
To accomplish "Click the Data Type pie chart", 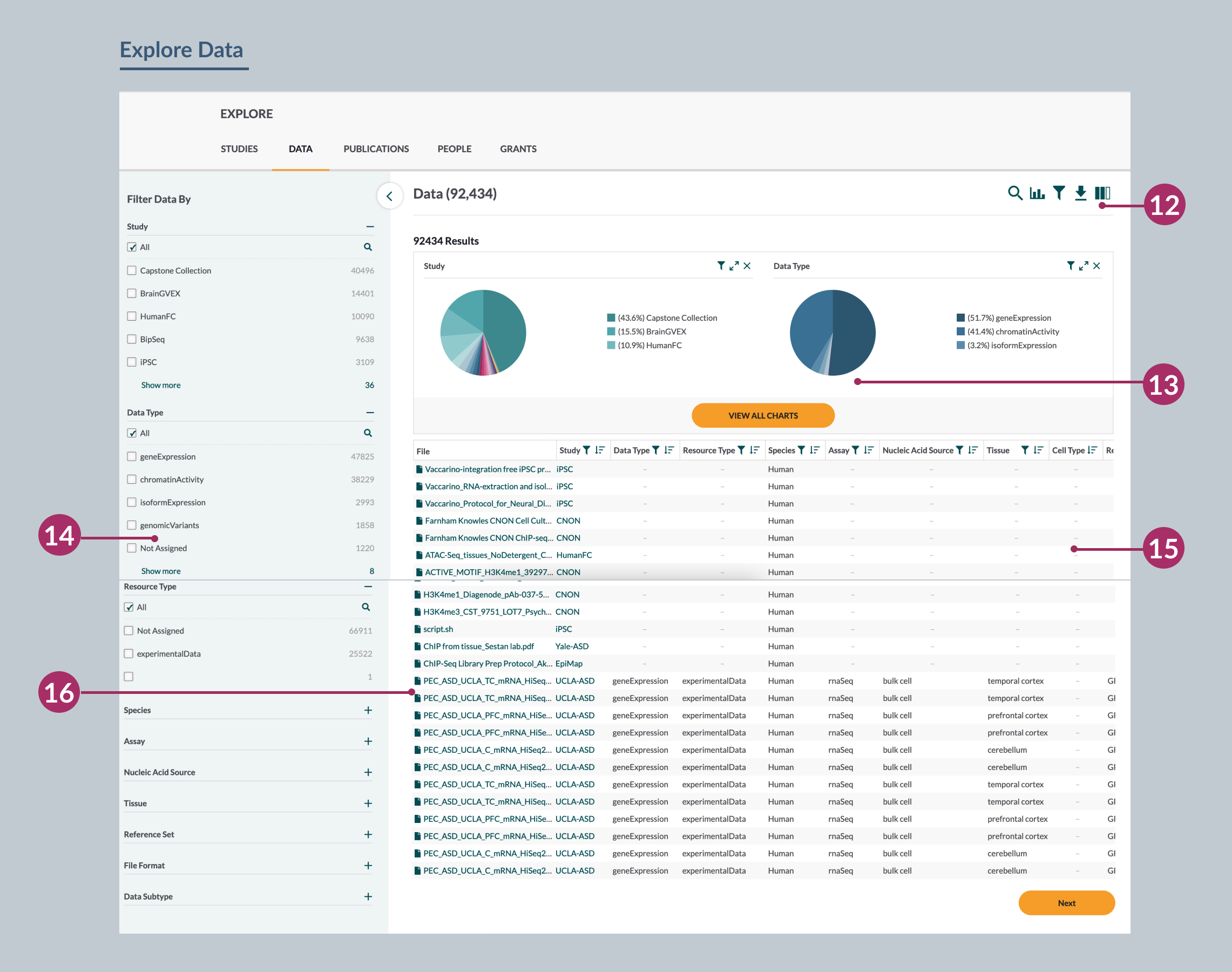I will pyautogui.click(x=832, y=333).
